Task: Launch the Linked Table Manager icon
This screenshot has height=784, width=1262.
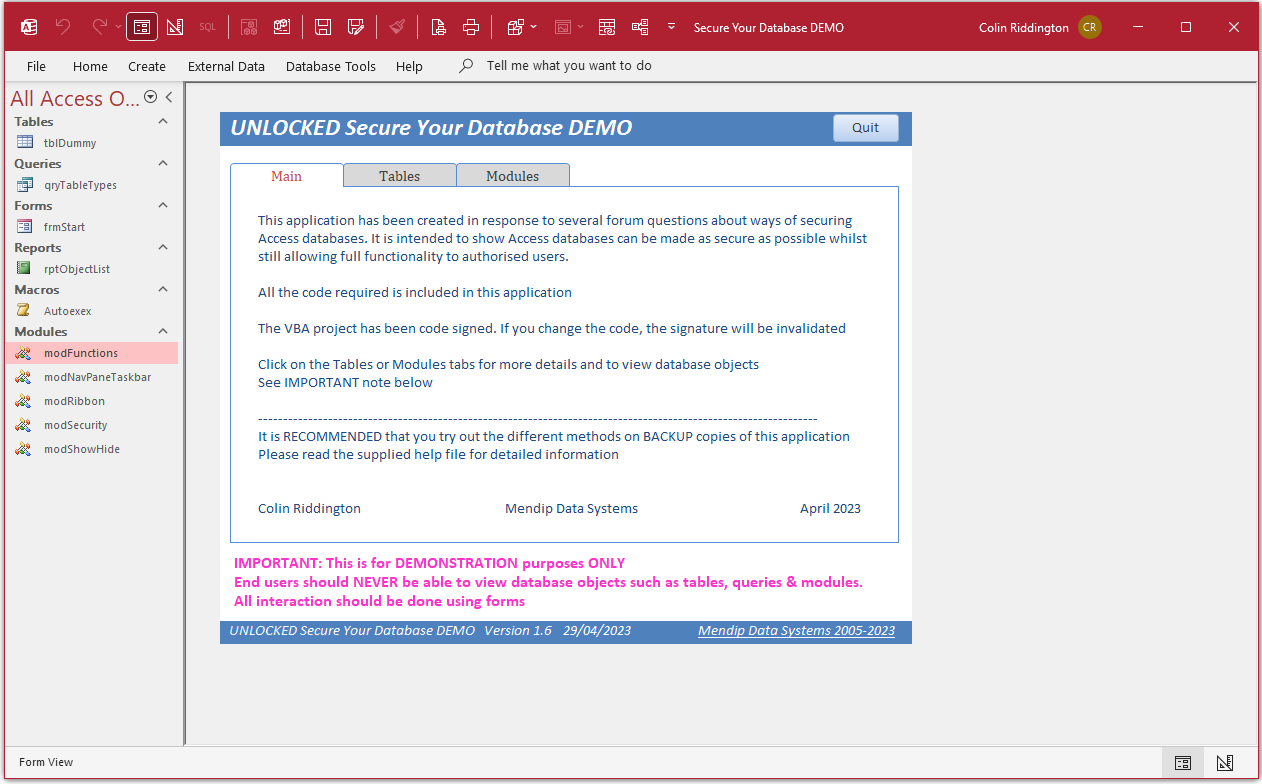Action: tap(607, 27)
